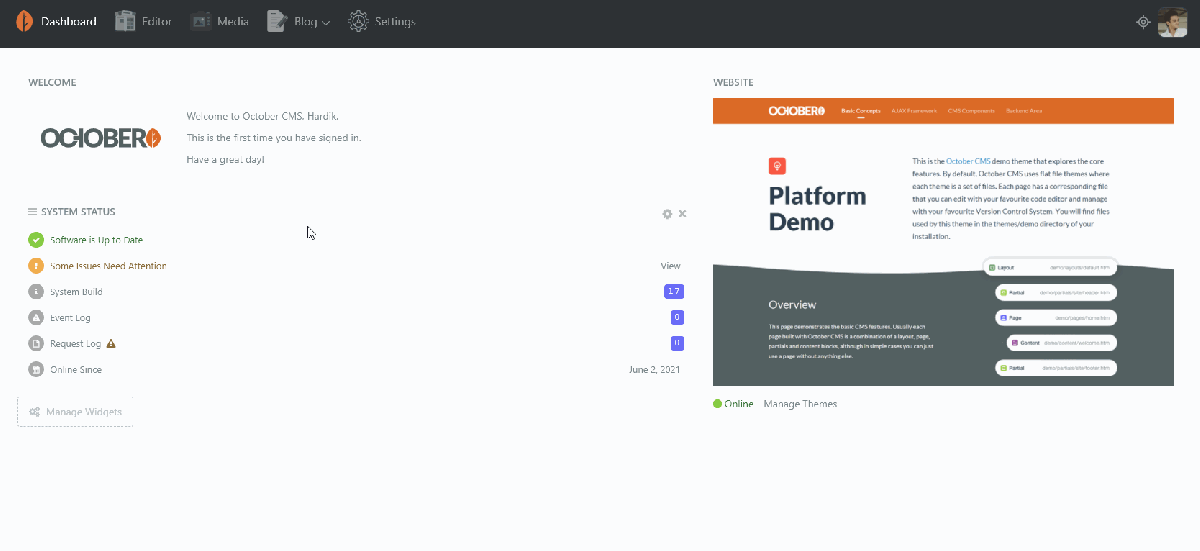This screenshot has width=1200, height=551.
Task: Open the Dashboard section in top navigation
Action: click(x=56, y=21)
